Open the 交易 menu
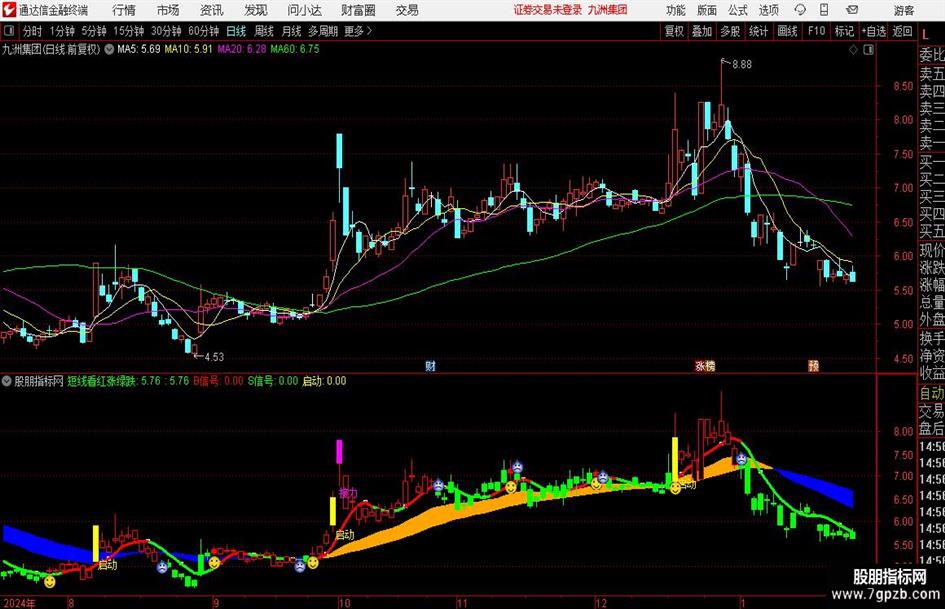The image size is (945, 609). tap(407, 10)
